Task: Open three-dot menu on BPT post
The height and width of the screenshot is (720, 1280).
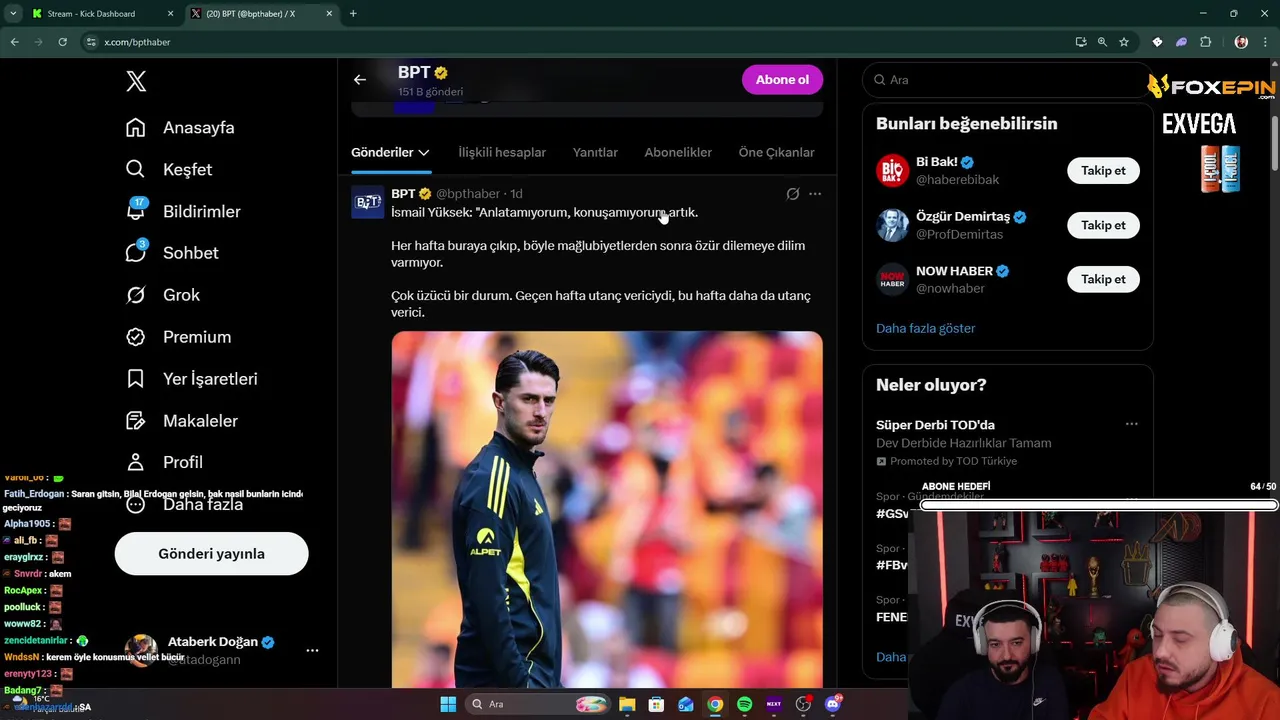Action: tap(815, 194)
